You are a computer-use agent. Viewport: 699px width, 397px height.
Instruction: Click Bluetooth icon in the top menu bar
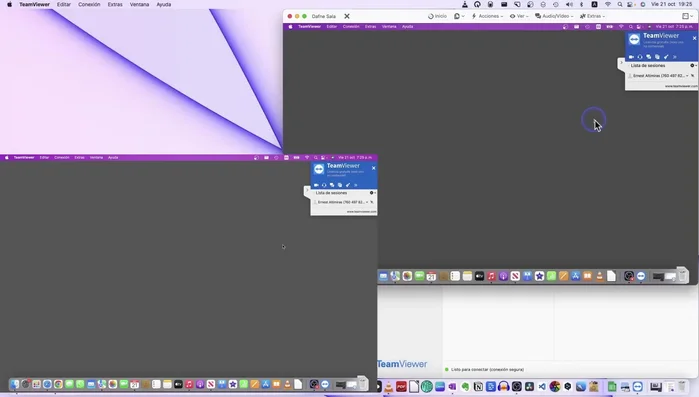coord(581,4)
